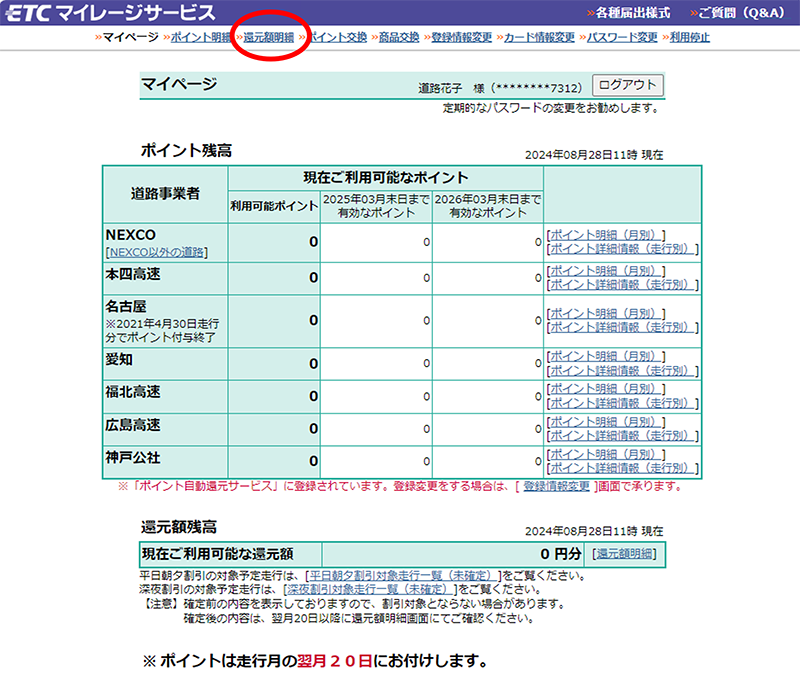Click the 2025年03月末日まで有効なポイント header
This screenshot has width=800, height=687.
click(x=377, y=206)
